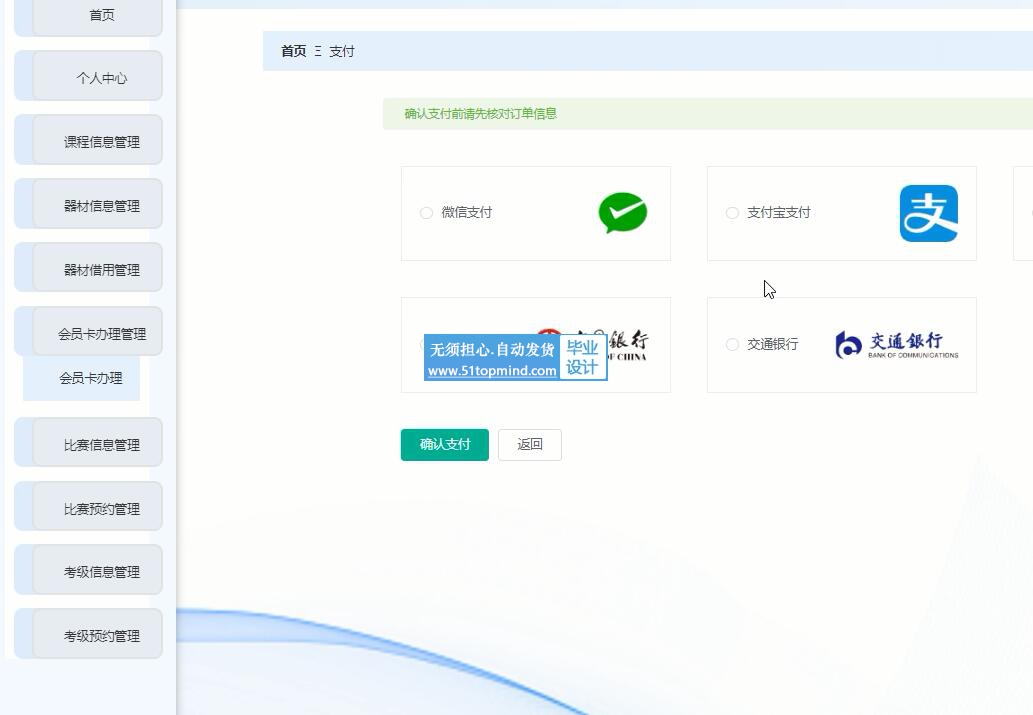The height and width of the screenshot is (715, 1033).
Task: Collapse 会员卡办理管理 menu
Action: pyautogui.click(x=88, y=332)
